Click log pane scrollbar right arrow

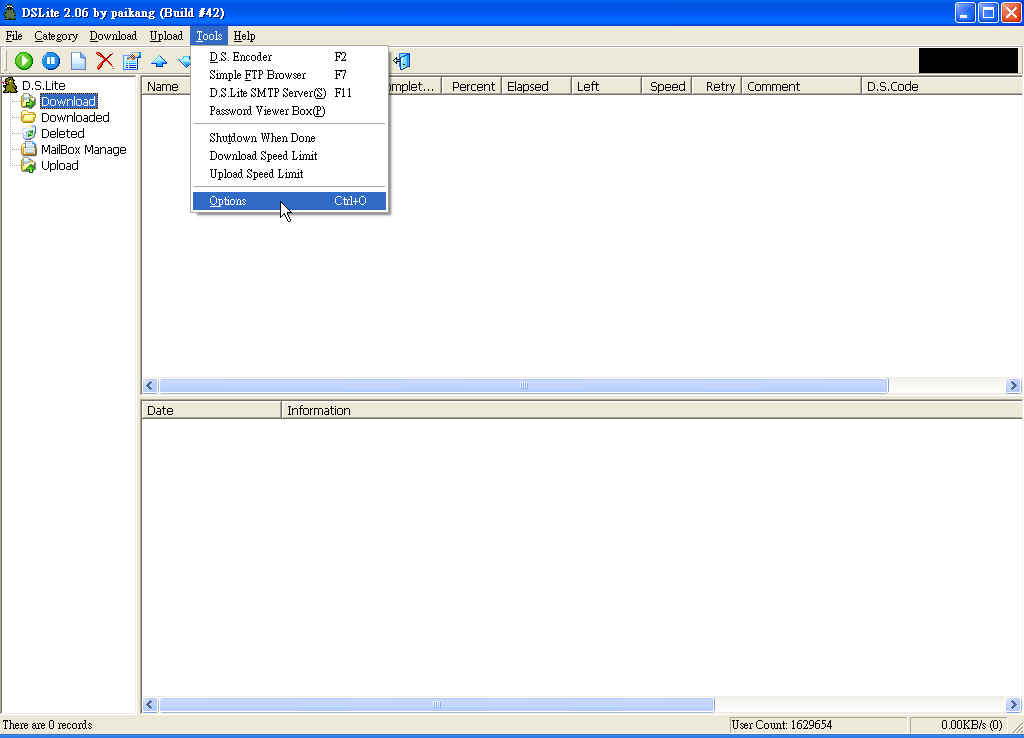(1014, 705)
